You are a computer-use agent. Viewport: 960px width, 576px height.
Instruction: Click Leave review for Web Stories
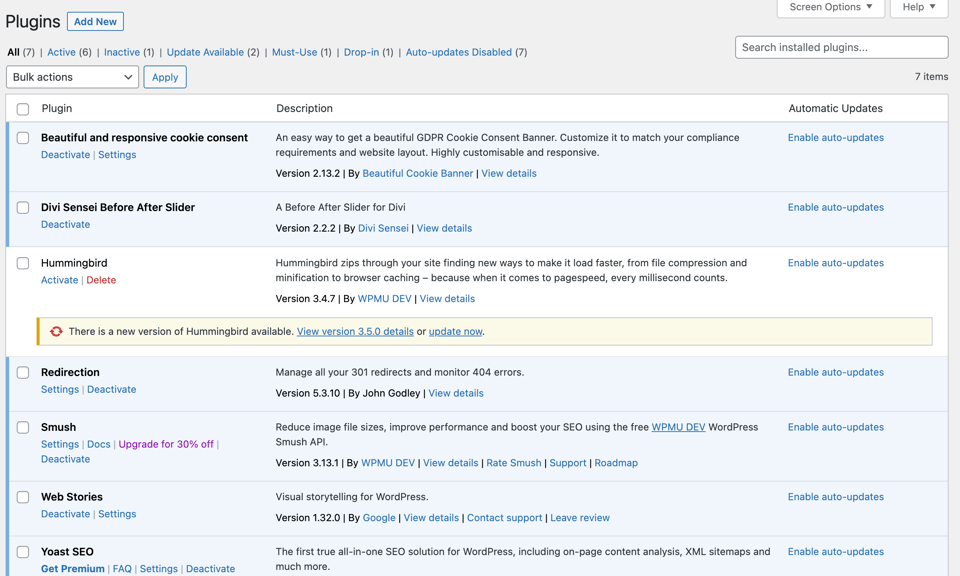[x=580, y=518]
